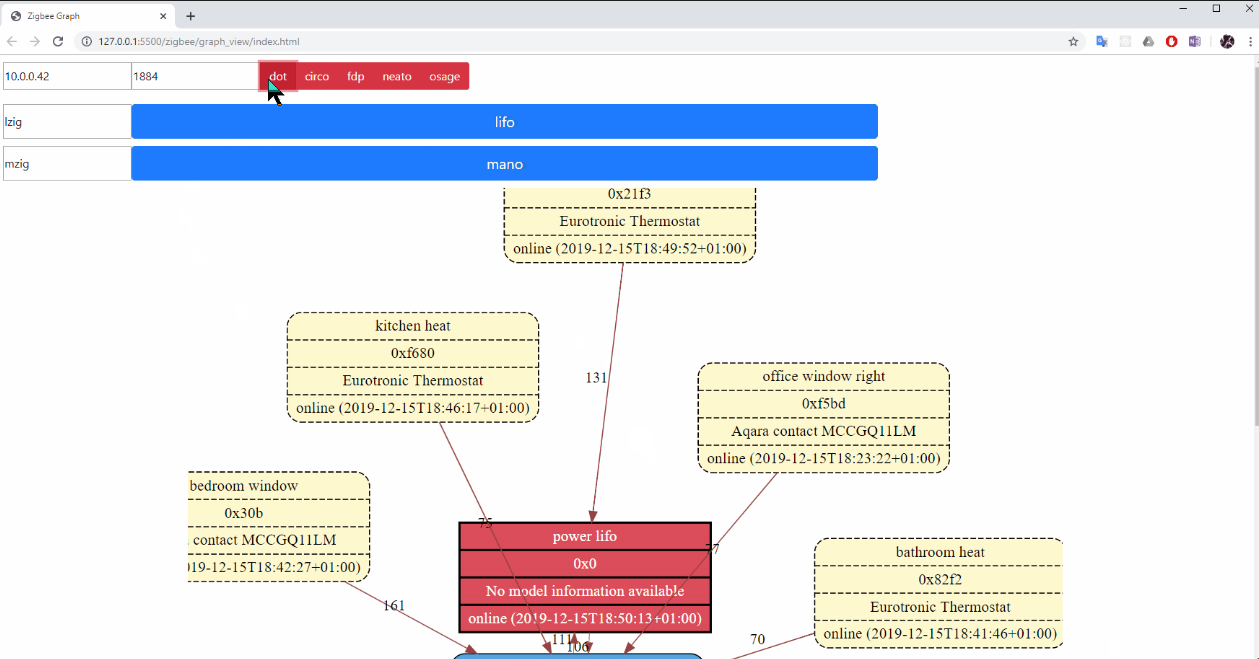
Task: Switch graph layout to osage
Action: click(444, 76)
